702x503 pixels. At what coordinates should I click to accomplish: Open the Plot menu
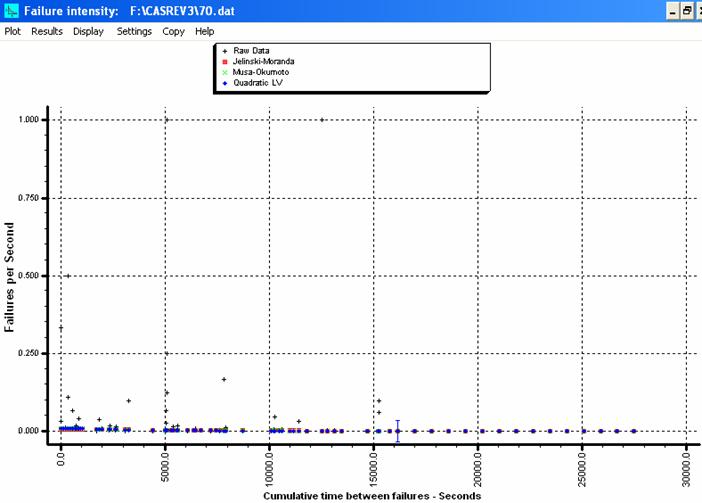12,31
